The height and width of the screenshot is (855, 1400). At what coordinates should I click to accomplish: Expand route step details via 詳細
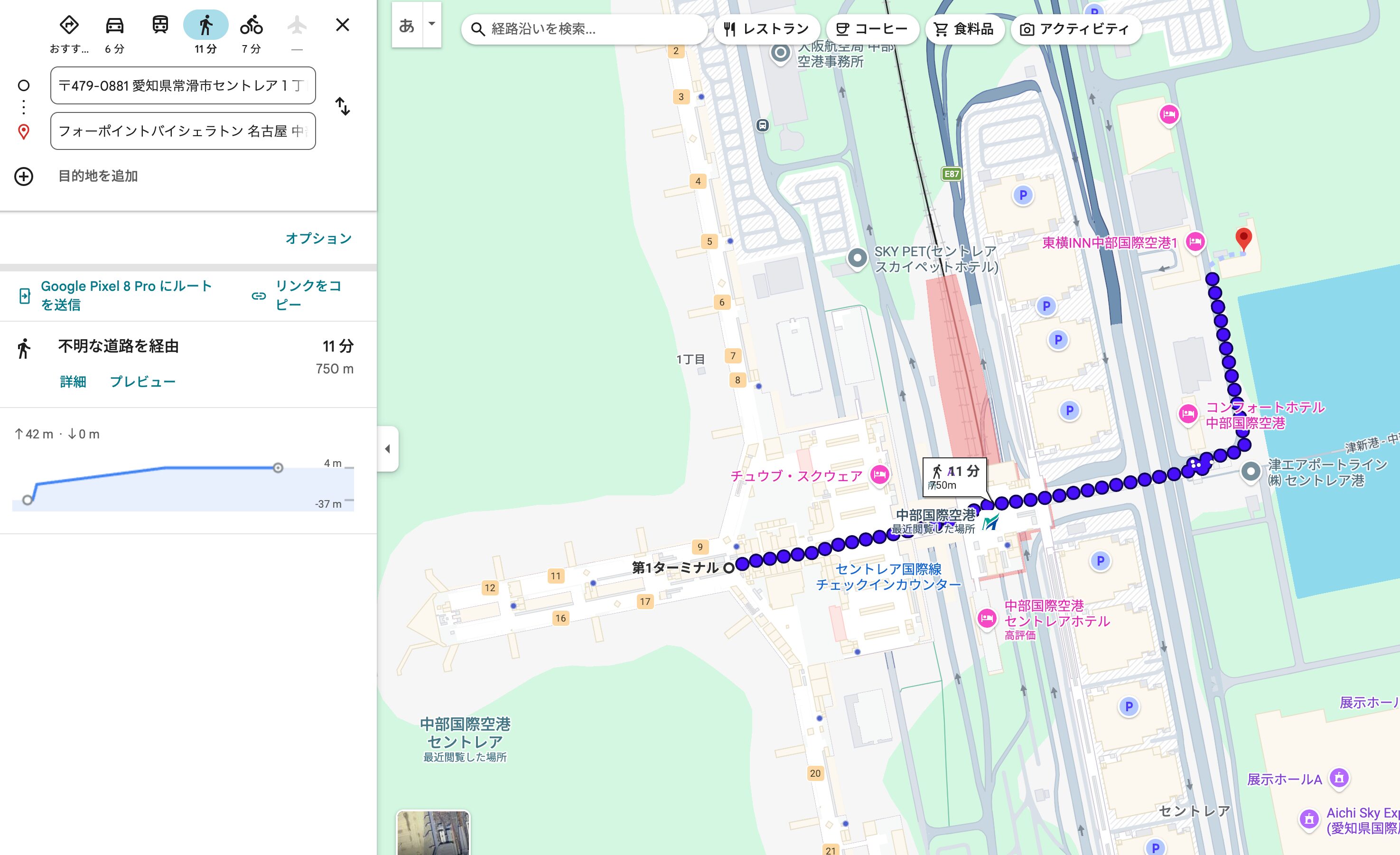click(73, 382)
